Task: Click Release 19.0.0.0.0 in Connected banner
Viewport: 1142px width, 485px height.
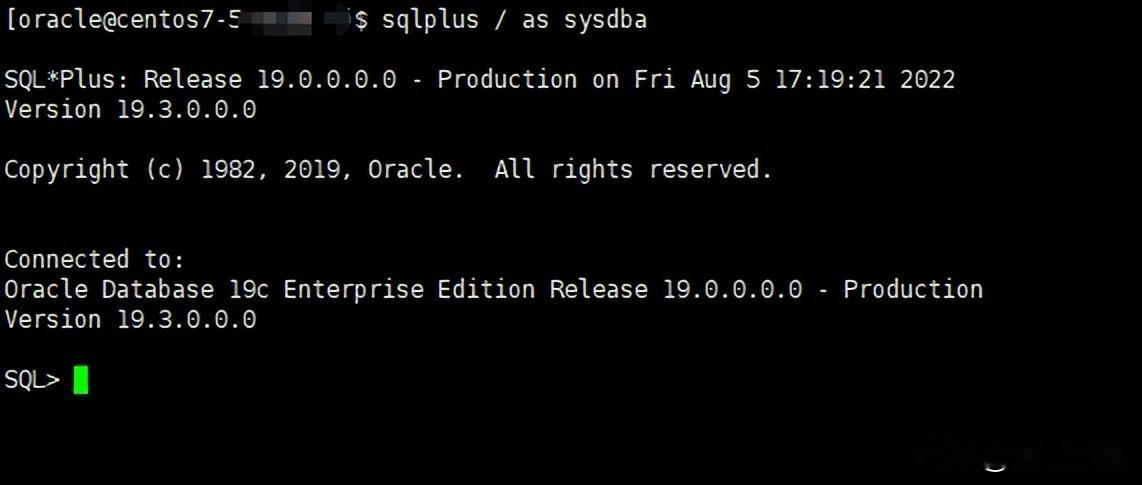Action: (x=675, y=289)
